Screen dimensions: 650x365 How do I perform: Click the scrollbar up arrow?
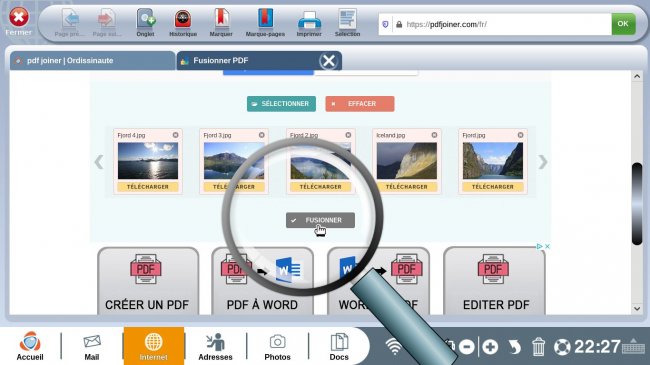pyautogui.click(x=637, y=76)
